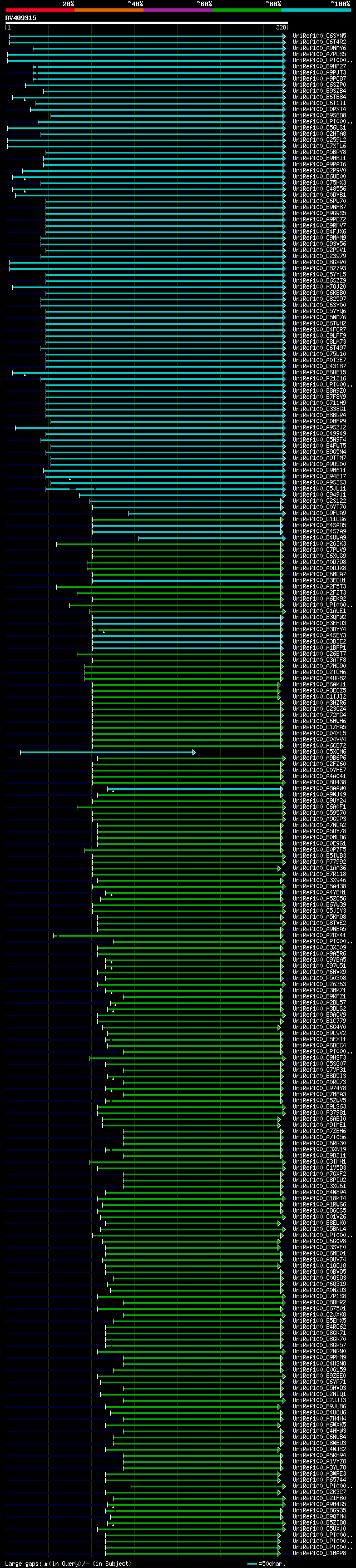Click the UniRef100_B8ELK0 label
Image resolution: width=356 pixels, height=1568 pixels.
(319, 1223)
